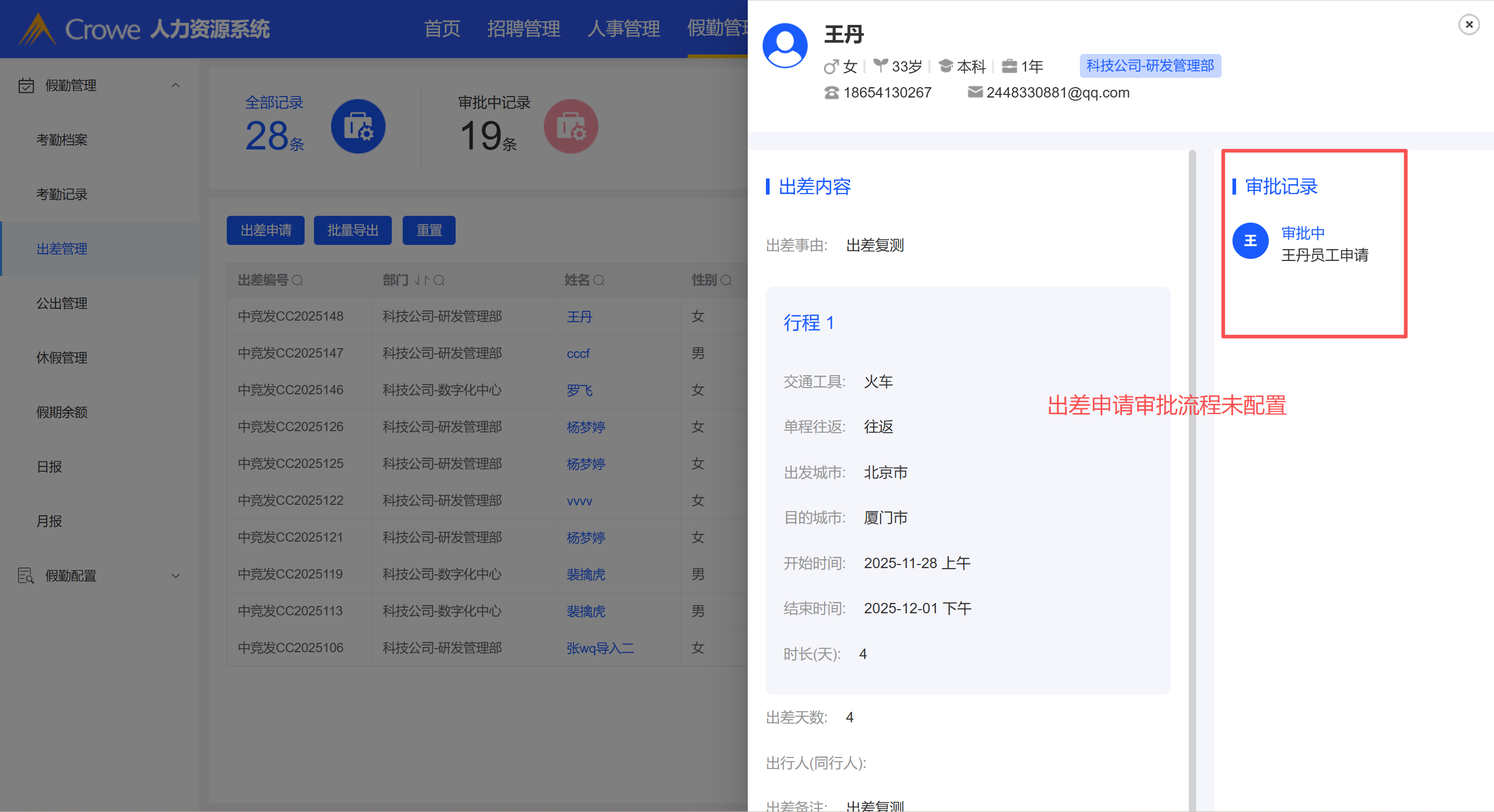This screenshot has height=812, width=1494.
Task: Click the 部门 column sort arrows icon
Action: [422, 281]
